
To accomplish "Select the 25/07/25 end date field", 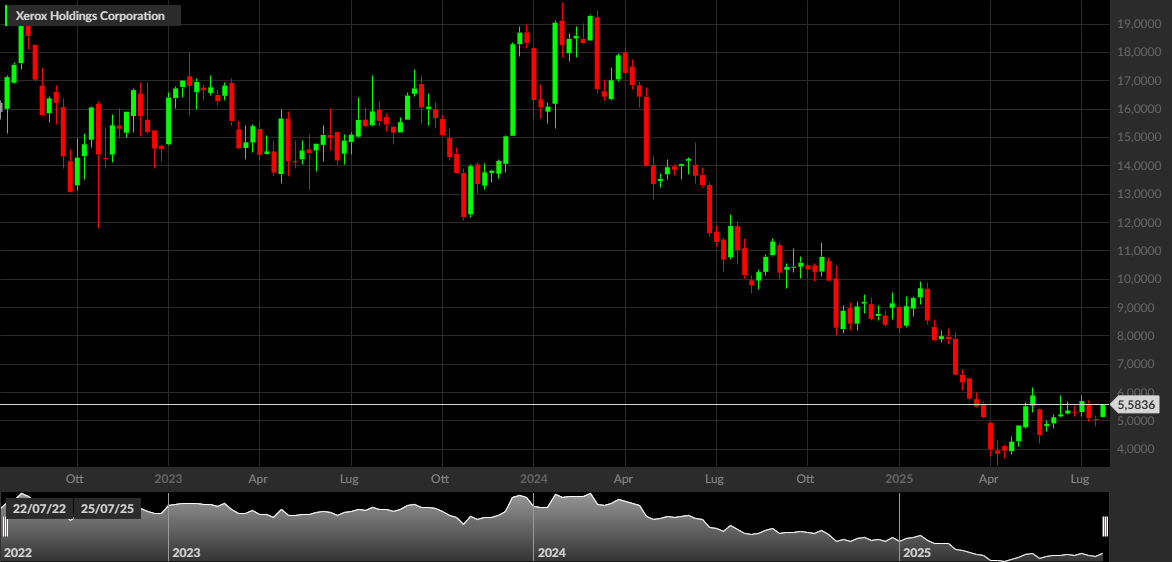I will pyautogui.click(x=109, y=509).
